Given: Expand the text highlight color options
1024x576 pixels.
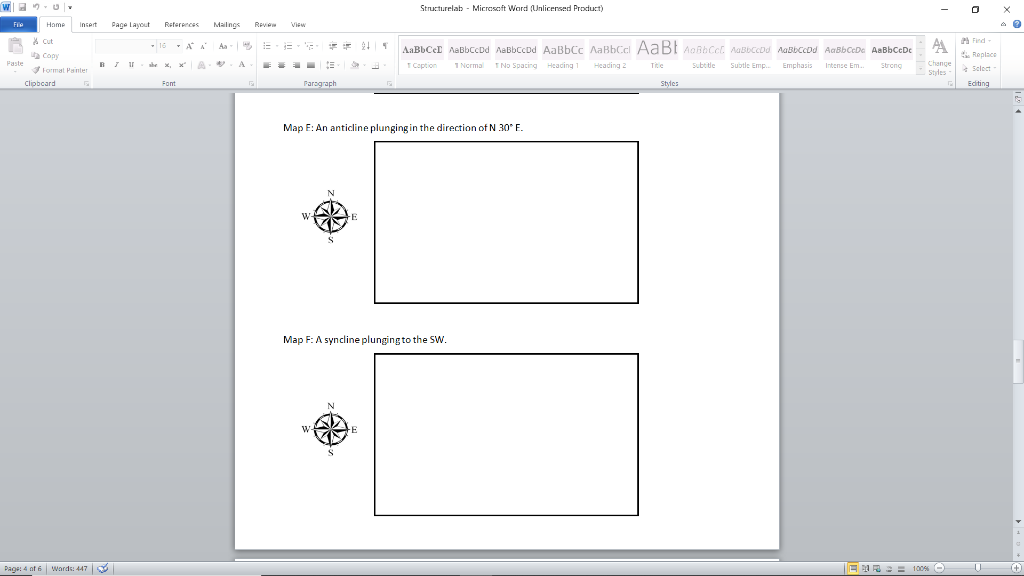Looking at the screenshot, I should pyautogui.click(x=231, y=65).
